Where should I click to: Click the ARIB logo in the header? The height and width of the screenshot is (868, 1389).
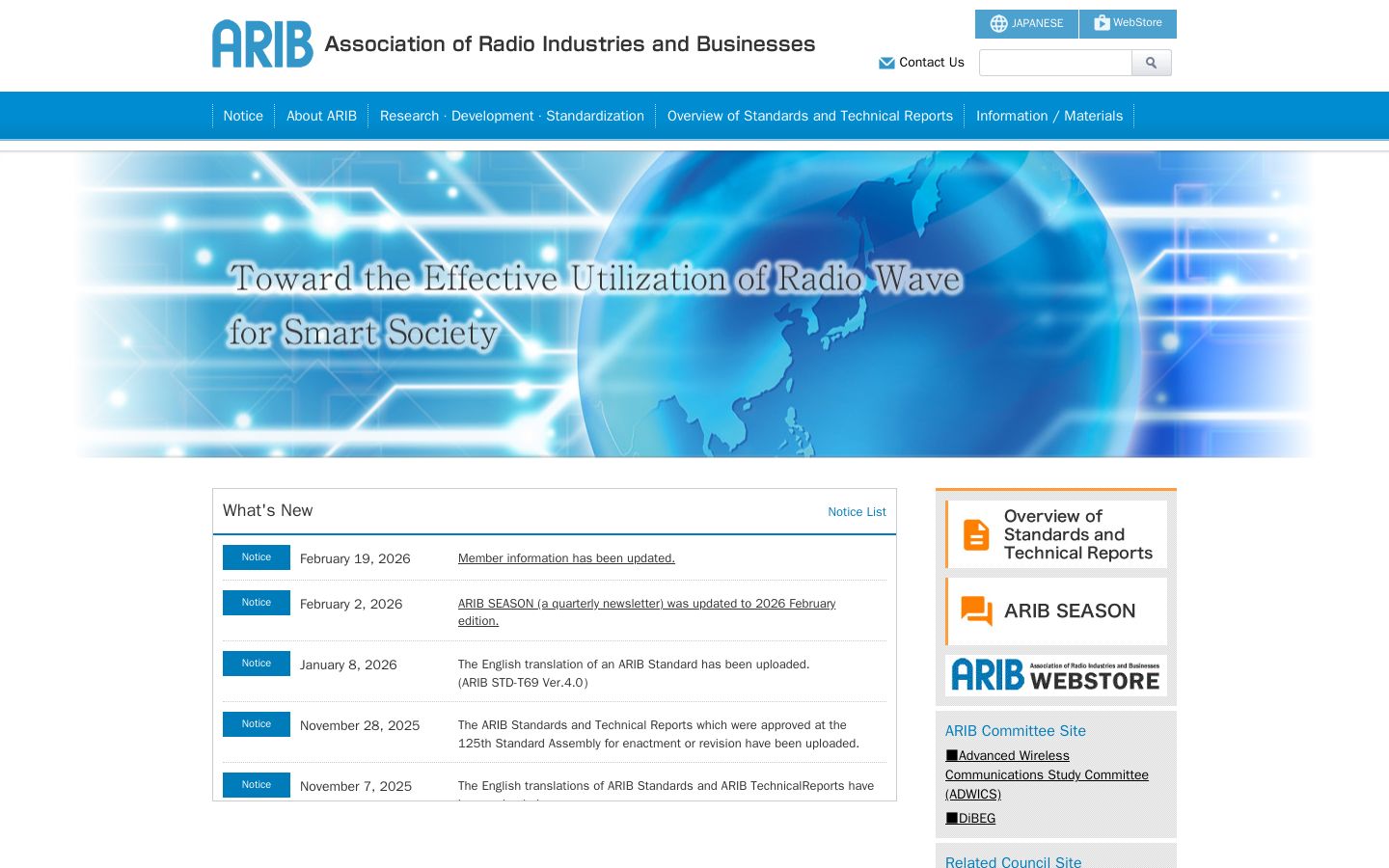(x=262, y=43)
